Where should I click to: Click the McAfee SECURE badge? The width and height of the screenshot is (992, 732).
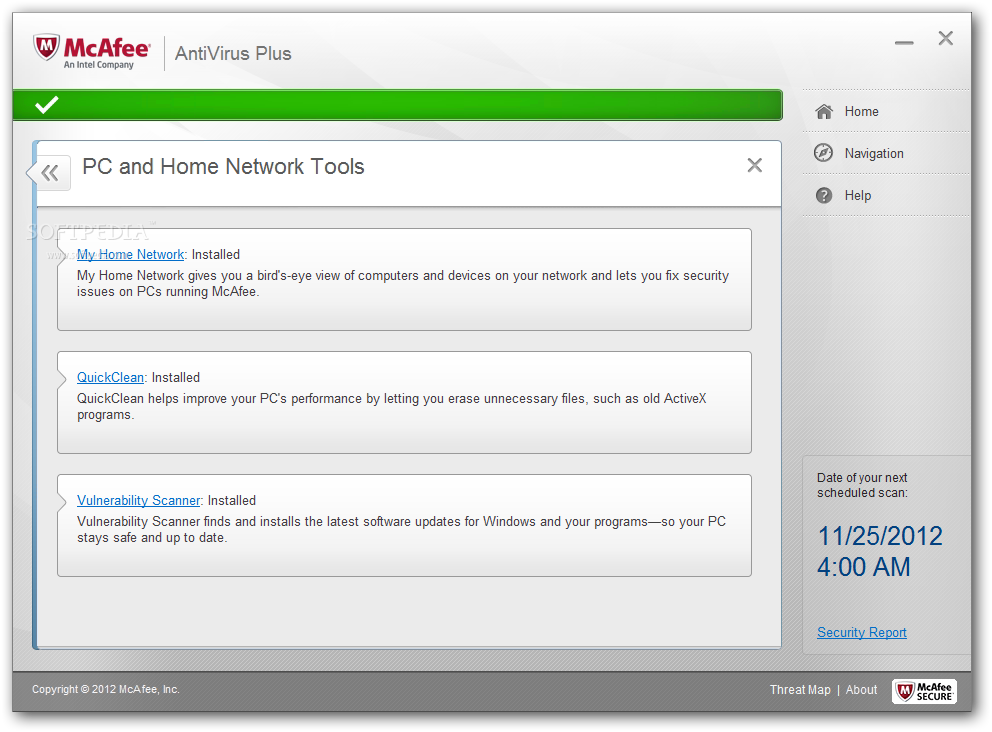pyautogui.click(x=924, y=691)
